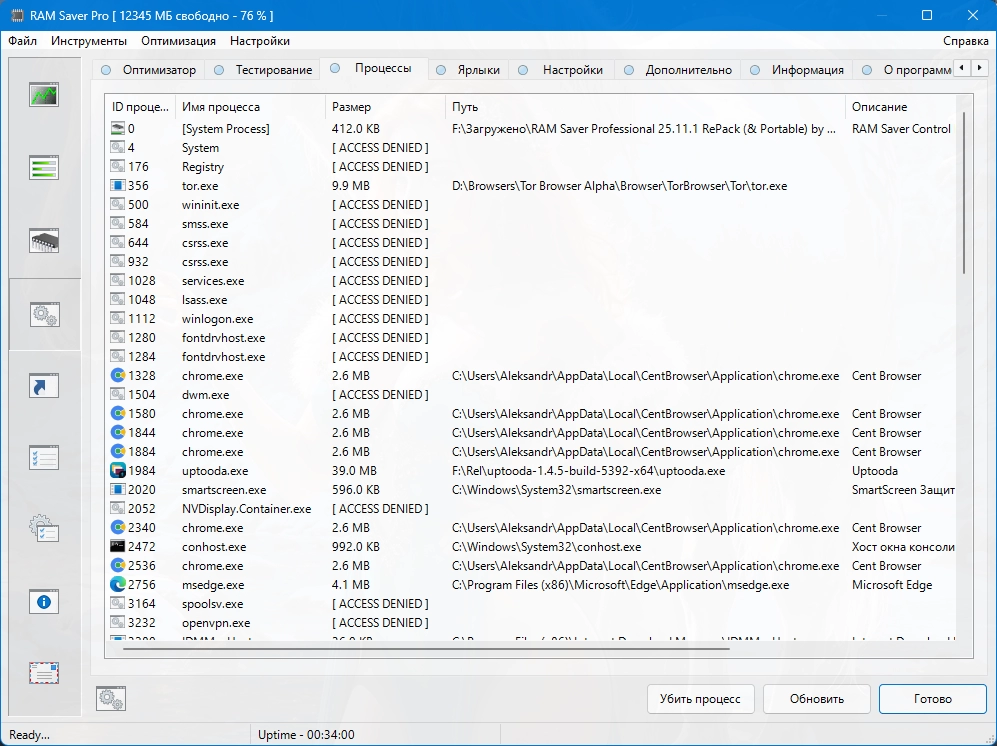
Task: Select the uptooda.exe process row
Action: (x=215, y=471)
